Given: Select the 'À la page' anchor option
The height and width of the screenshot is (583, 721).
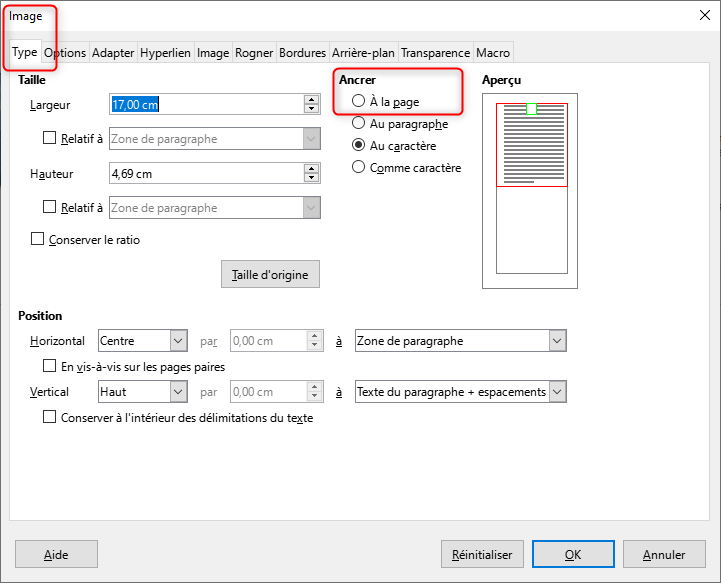Looking at the screenshot, I should pos(359,101).
